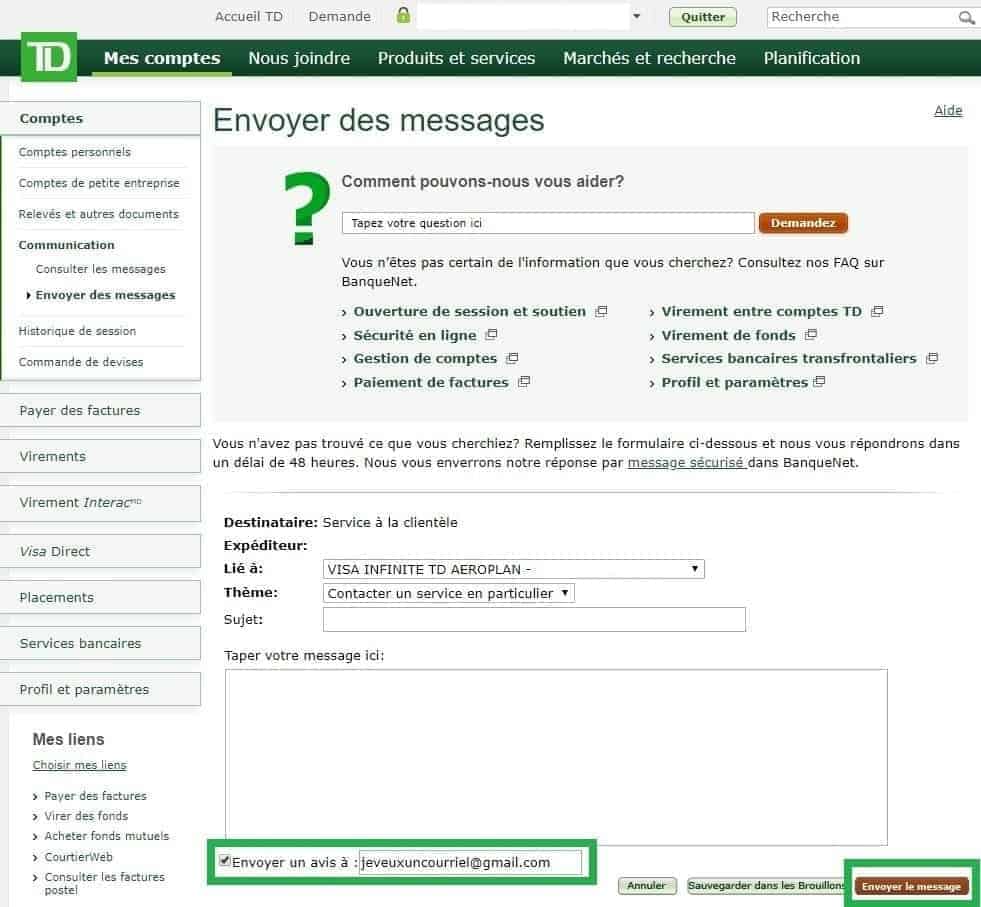The width and height of the screenshot is (981, 907).
Task: Uncheck the Envoyer un avis à checkbox
Action: point(224,860)
